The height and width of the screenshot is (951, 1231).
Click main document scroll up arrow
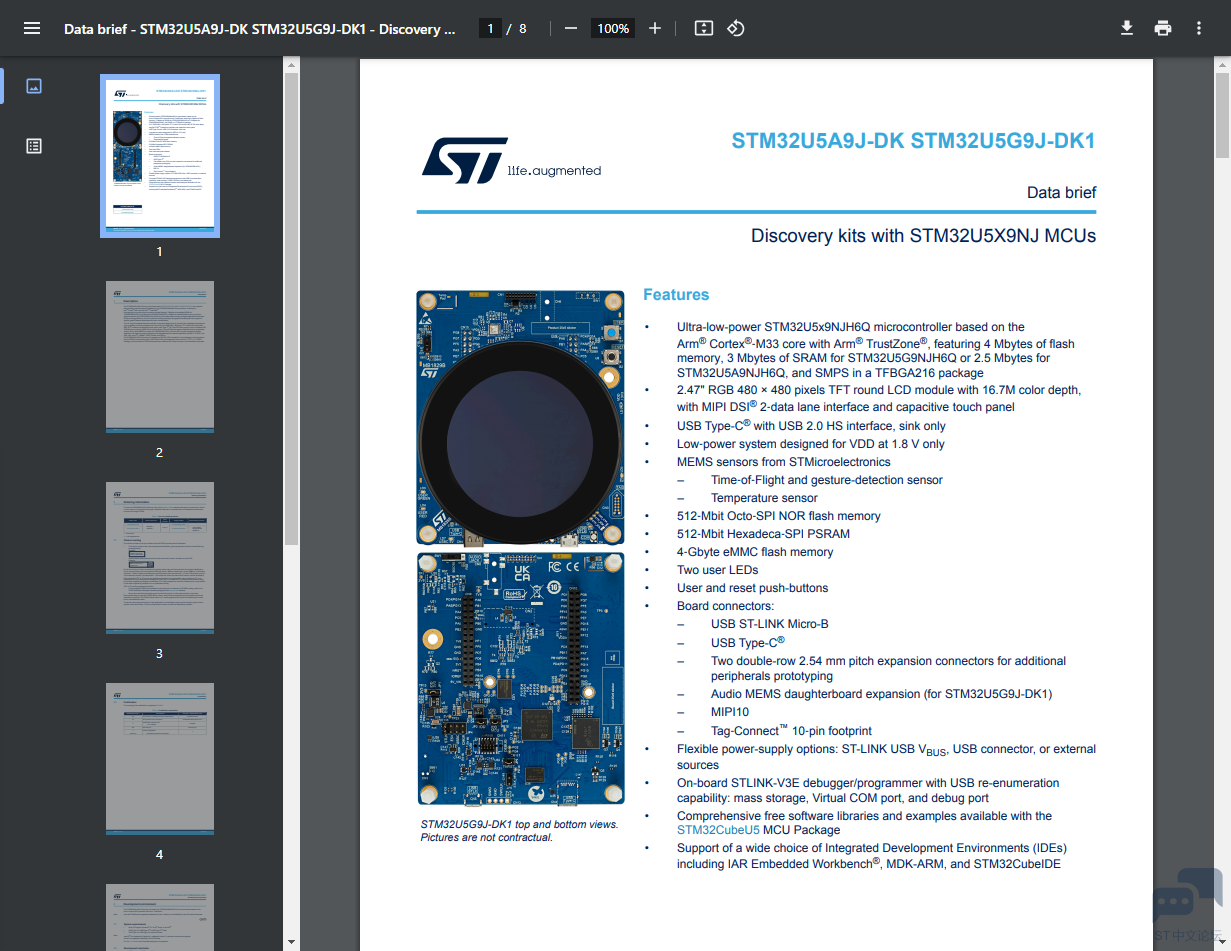[x=1223, y=66]
